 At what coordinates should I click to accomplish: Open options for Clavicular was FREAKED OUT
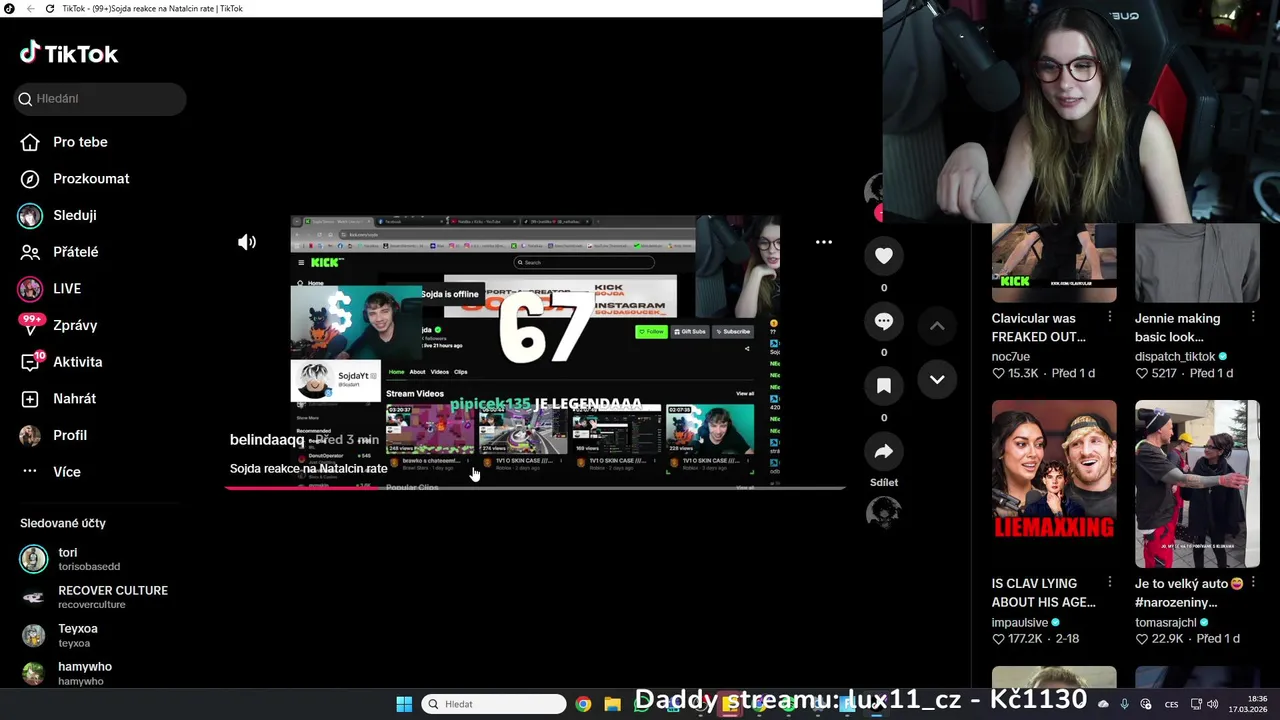click(x=1109, y=317)
